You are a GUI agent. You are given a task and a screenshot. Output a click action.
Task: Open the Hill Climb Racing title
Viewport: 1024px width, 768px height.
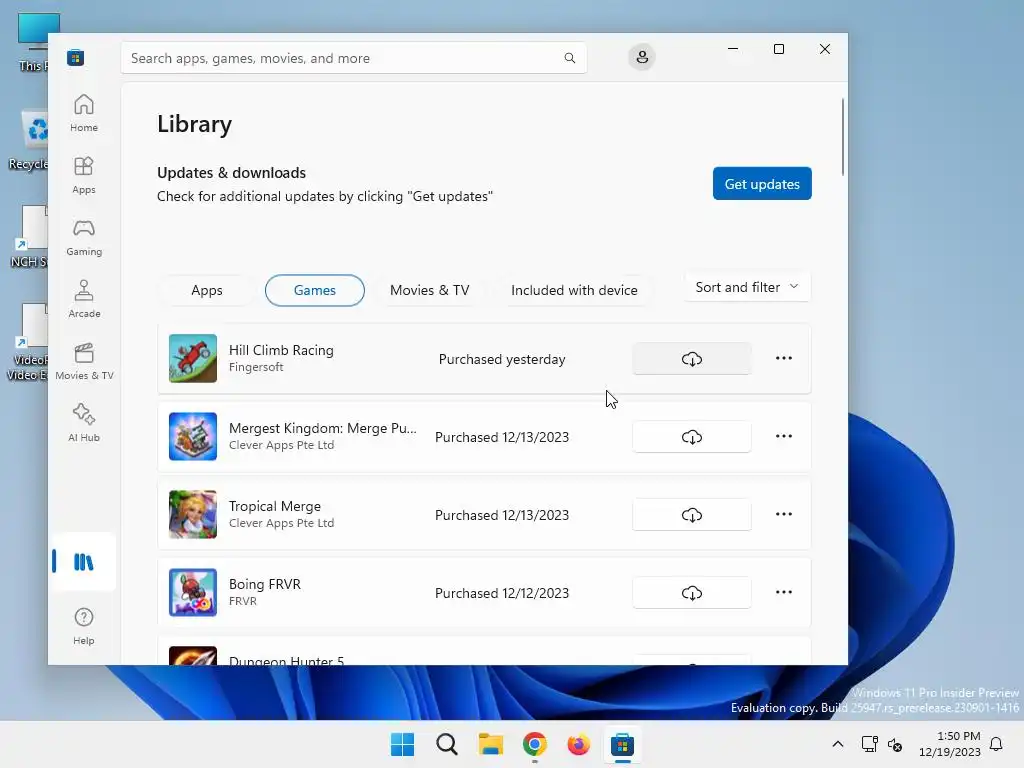coord(281,350)
